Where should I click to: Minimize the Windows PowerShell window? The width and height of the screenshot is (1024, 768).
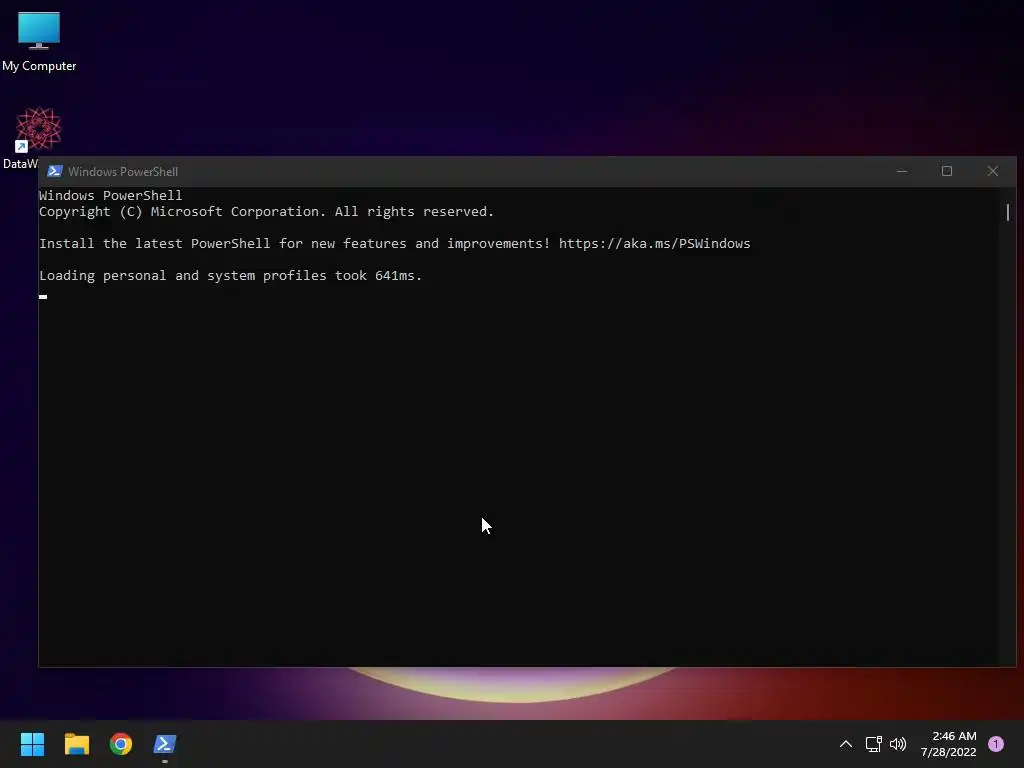click(902, 171)
